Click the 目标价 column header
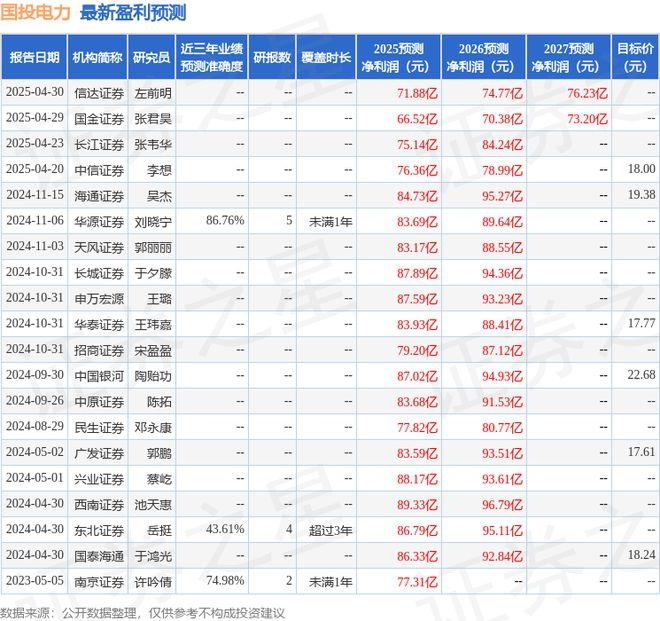Image resolution: width=660 pixels, height=621 pixels. (635, 57)
